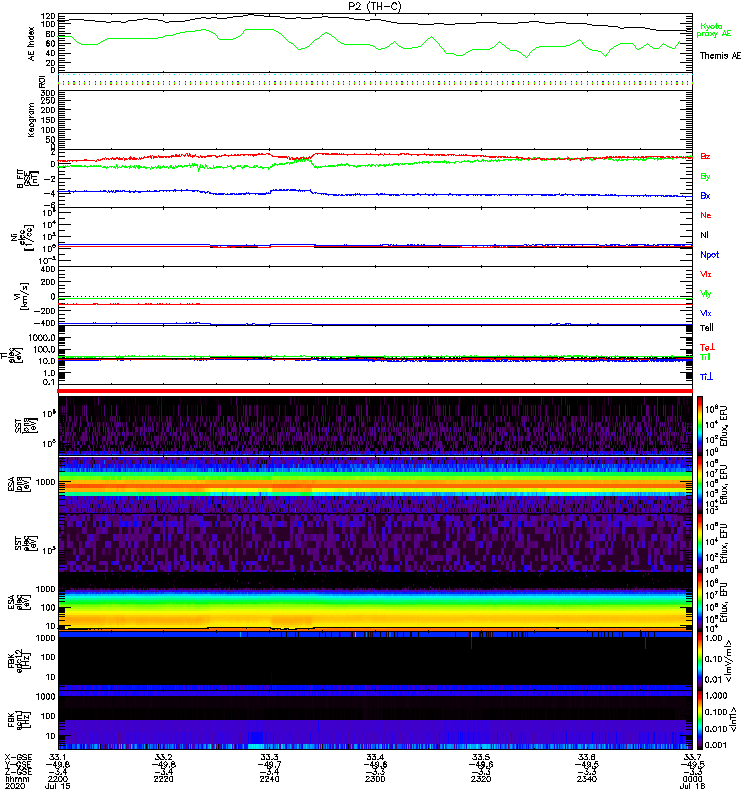
Task: Click the FBK scm panel nT color bar
Action: pos(700,720)
